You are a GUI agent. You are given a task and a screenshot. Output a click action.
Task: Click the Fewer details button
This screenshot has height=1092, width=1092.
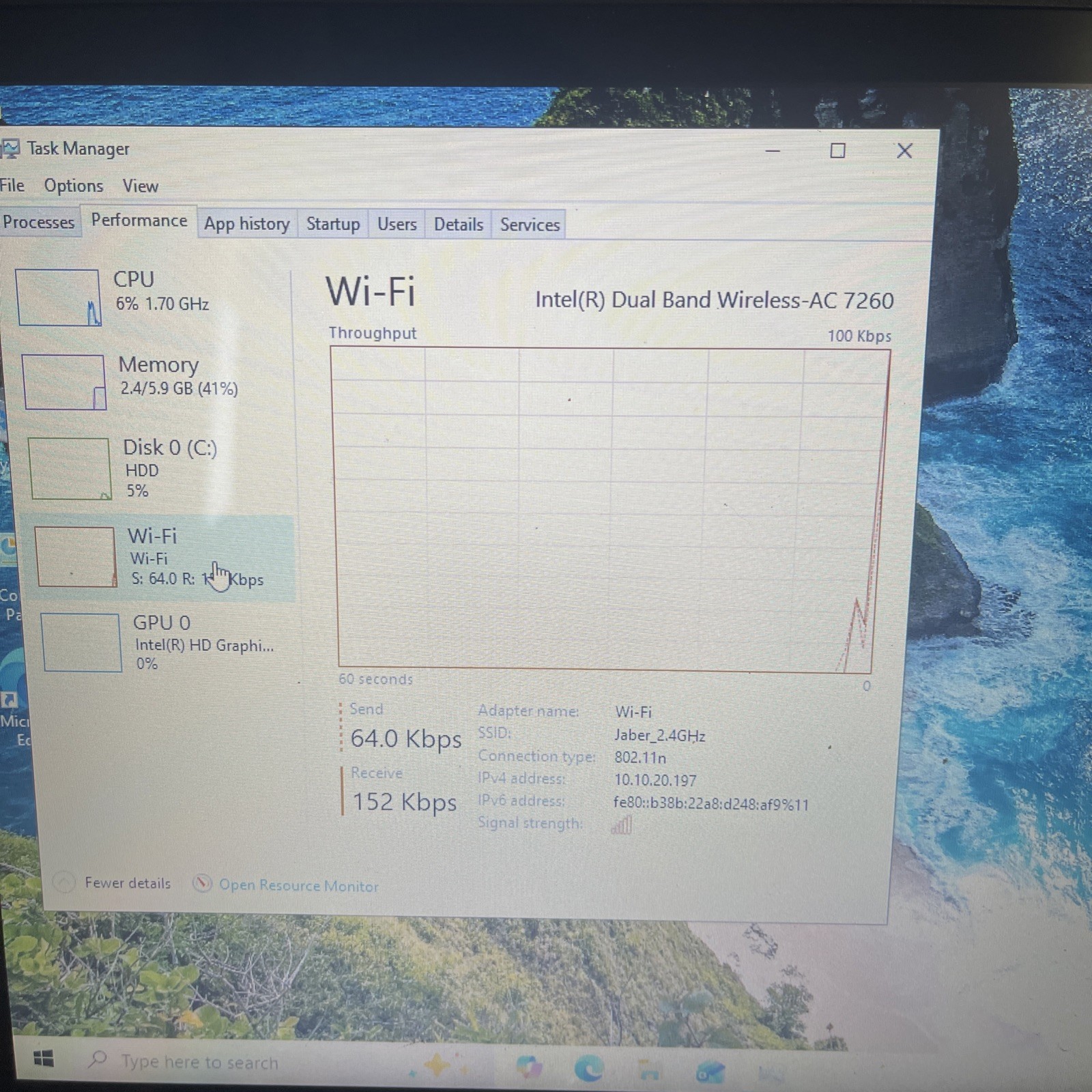[x=113, y=883]
